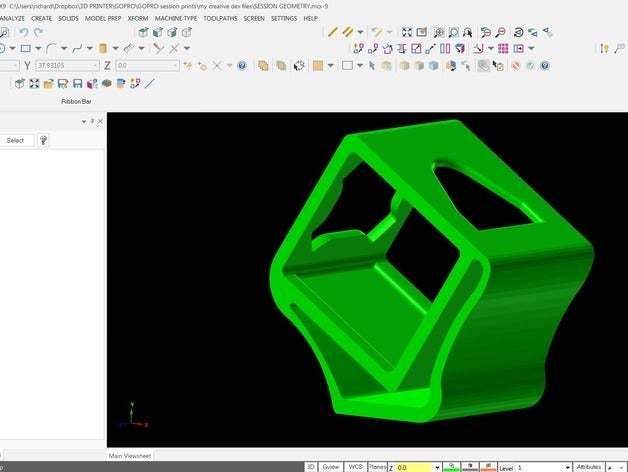This screenshot has width=628, height=472.
Task: Open the MODEL PREP menu
Action: tap(103, 18)
